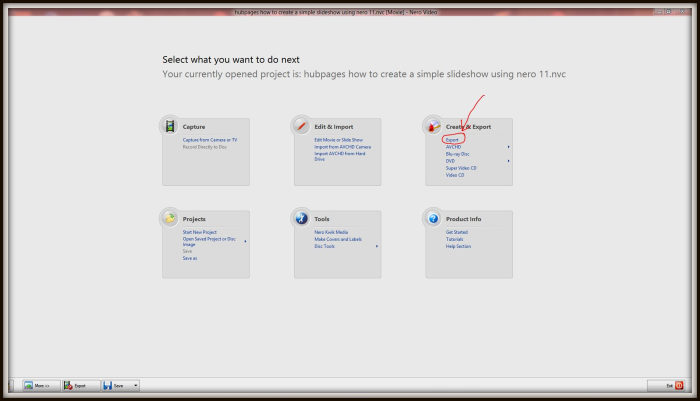The height and width of the screenshot is (401, 700).
Task: Click Open Saved Project or Disc Image
Action: pyautogui.click(x=209, y=242)
